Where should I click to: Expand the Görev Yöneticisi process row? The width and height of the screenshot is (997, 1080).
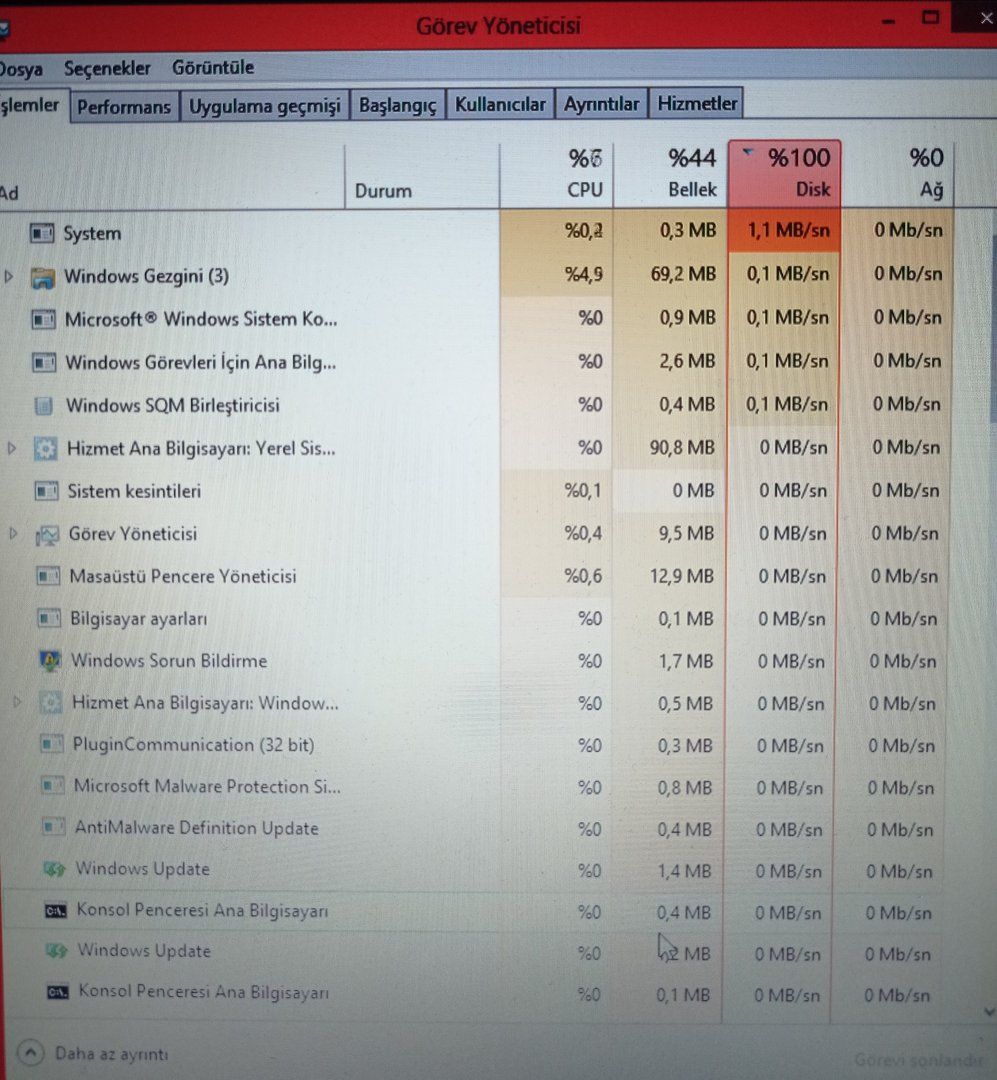click(x=13, y=533)
